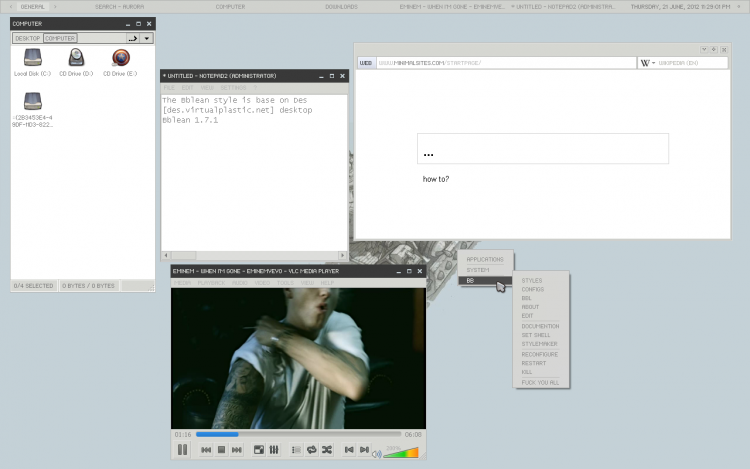This screenshot has width=750, height=469.
Task: Pause the video in VLC
Action: (x=183, y=450)
